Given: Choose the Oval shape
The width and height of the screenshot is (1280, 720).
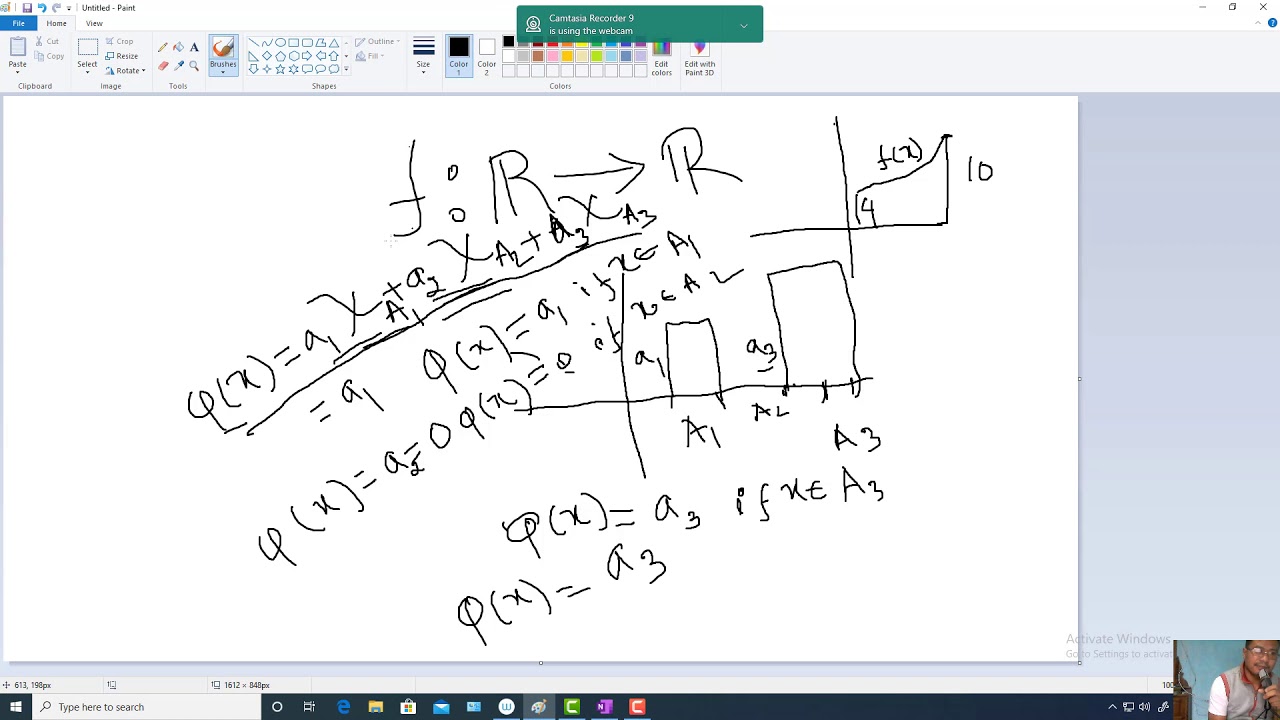Looking at the screenshot, I should point(280,43).
